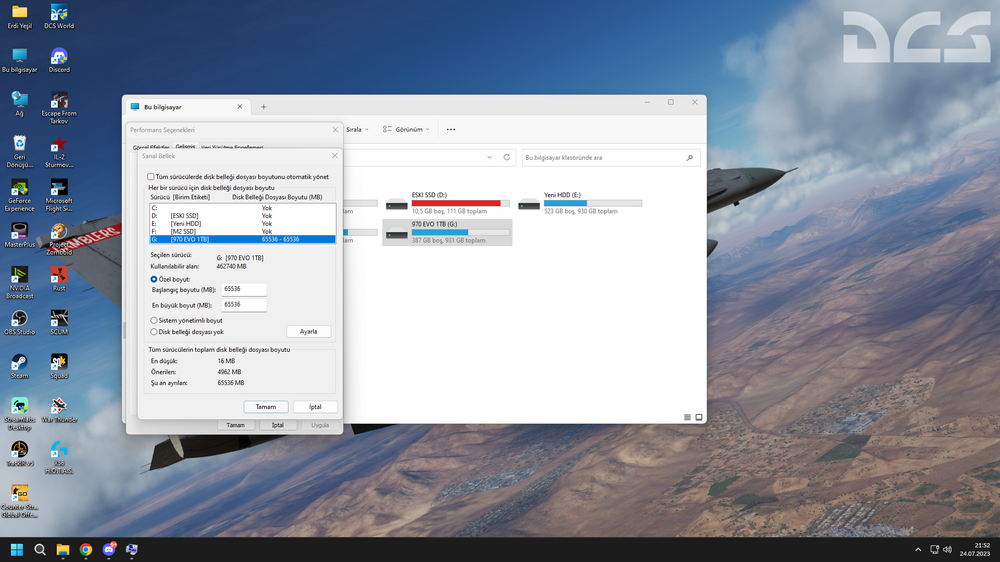
Task: Check automatic paging file management for all drives
Action: 151,177
